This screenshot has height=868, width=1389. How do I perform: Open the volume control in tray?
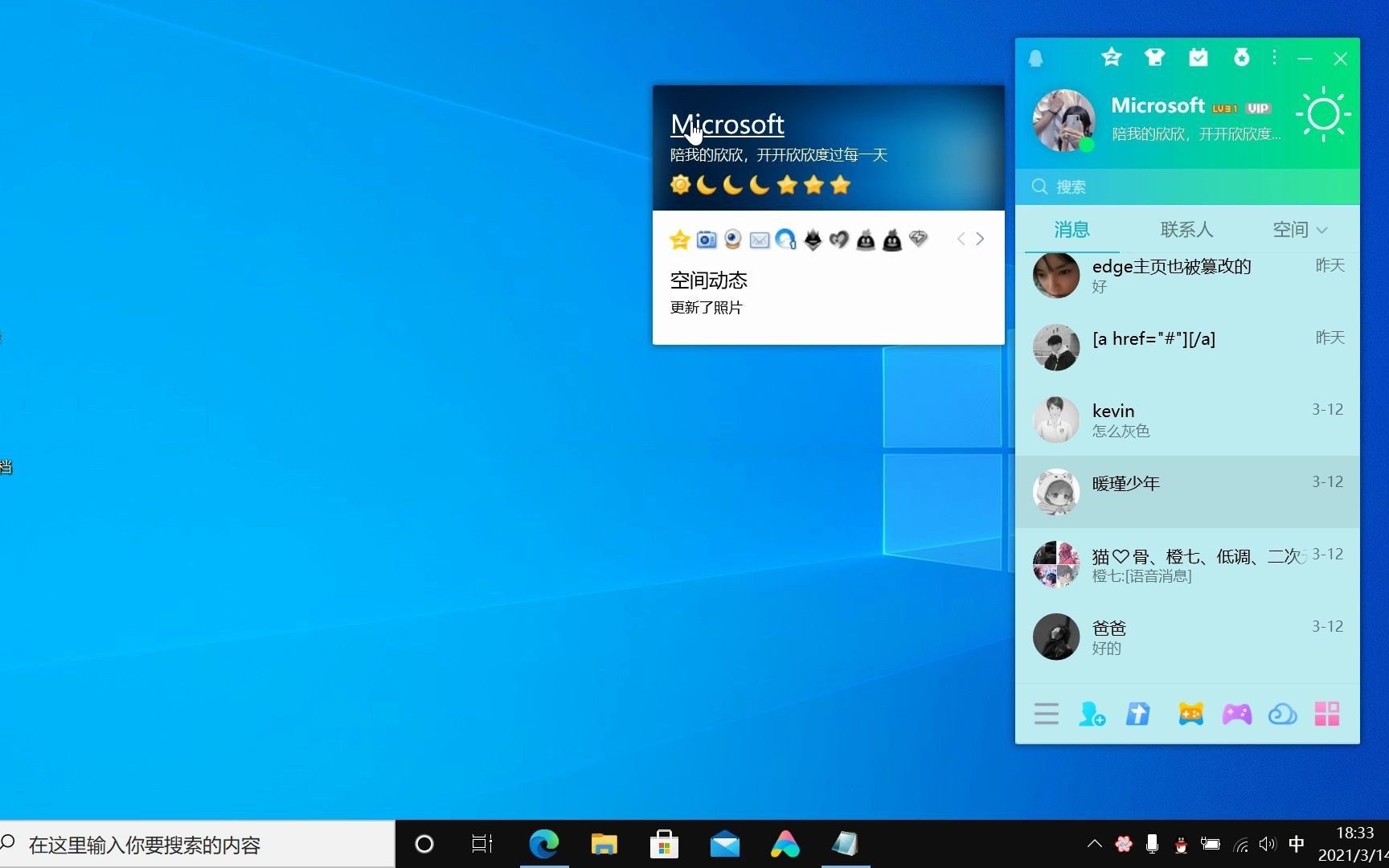tap(1268, 844)
